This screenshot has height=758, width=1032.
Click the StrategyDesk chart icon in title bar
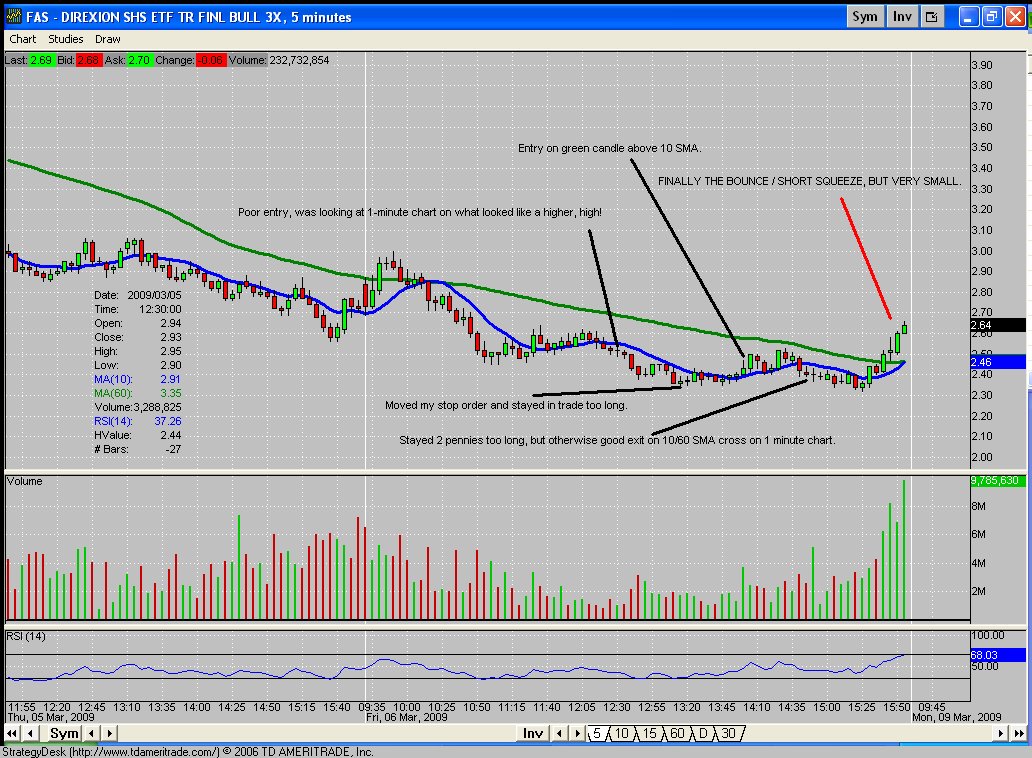pos(13,16)
